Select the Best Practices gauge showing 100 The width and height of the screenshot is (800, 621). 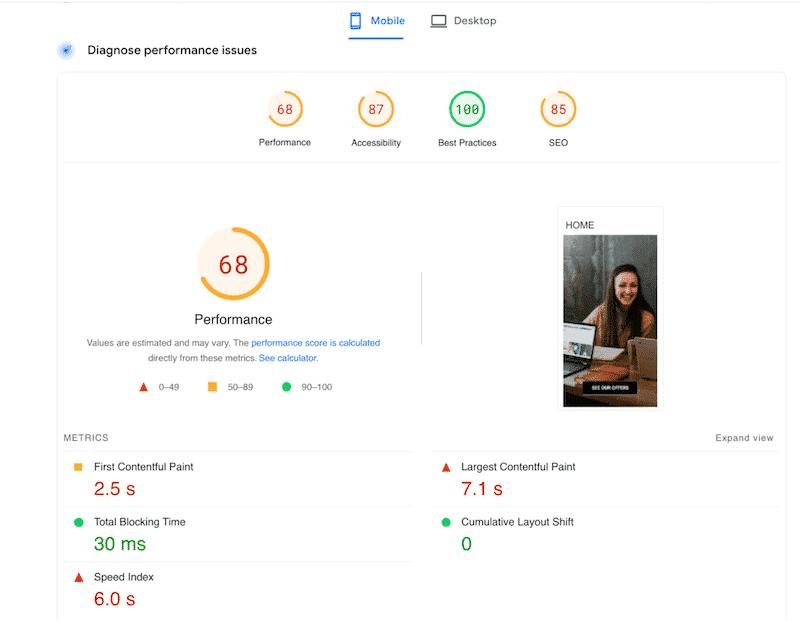(x=467, y=110)
